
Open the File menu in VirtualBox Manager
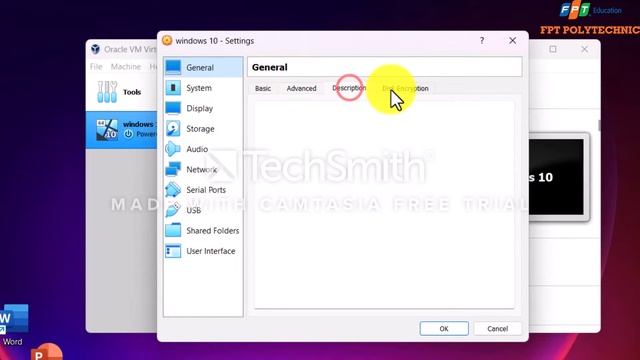pos(96,67)
